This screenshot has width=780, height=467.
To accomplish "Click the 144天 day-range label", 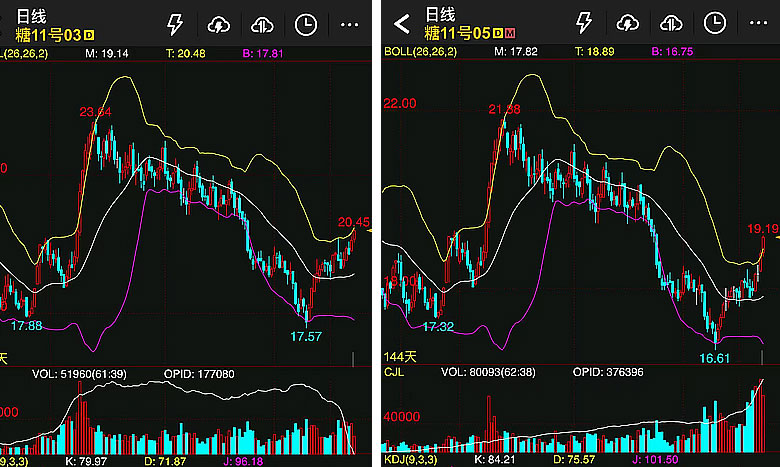I will [400, 357].
